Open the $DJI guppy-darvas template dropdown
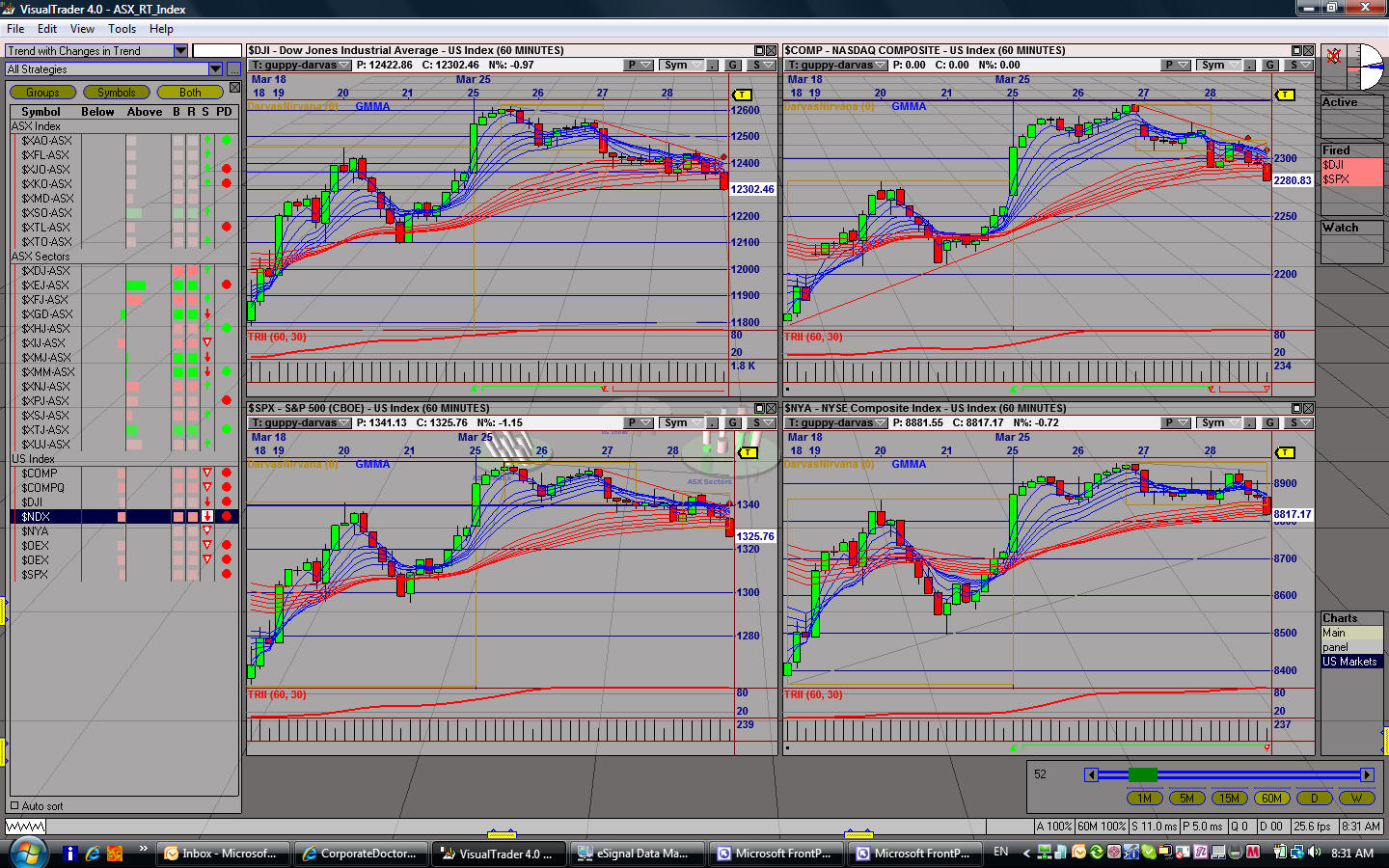1389x868 pixels. click(299, 66)
